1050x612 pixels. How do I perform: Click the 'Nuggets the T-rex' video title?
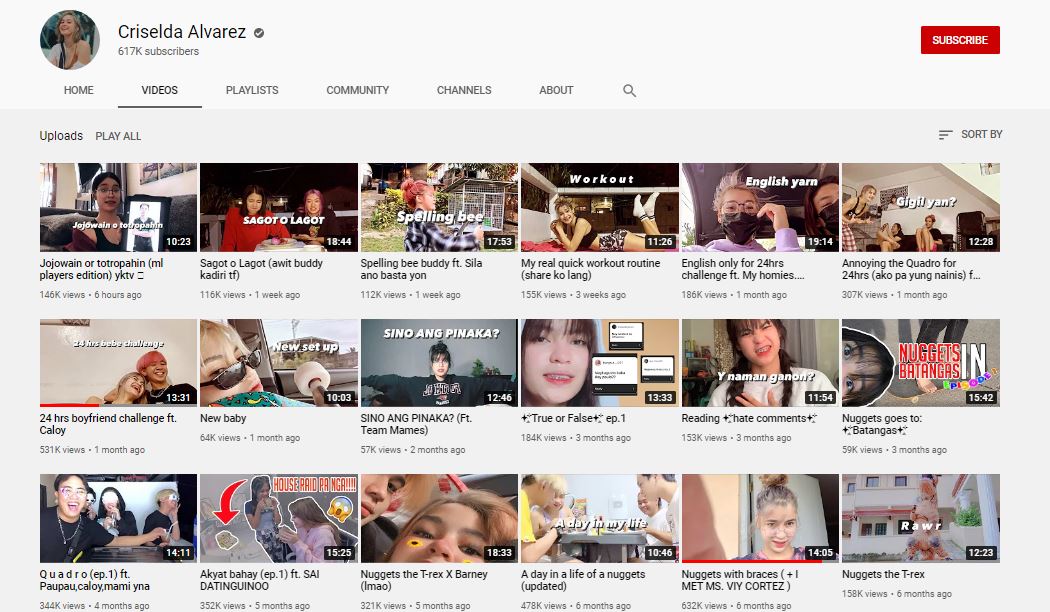tap(883, 575)
